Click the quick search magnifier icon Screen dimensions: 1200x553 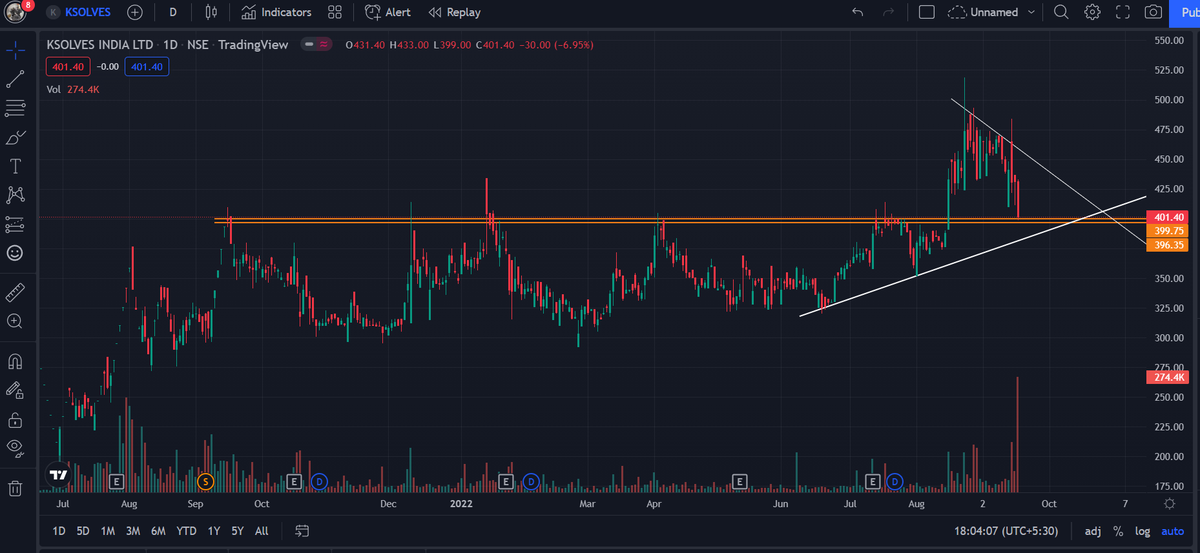(1062, 12)
